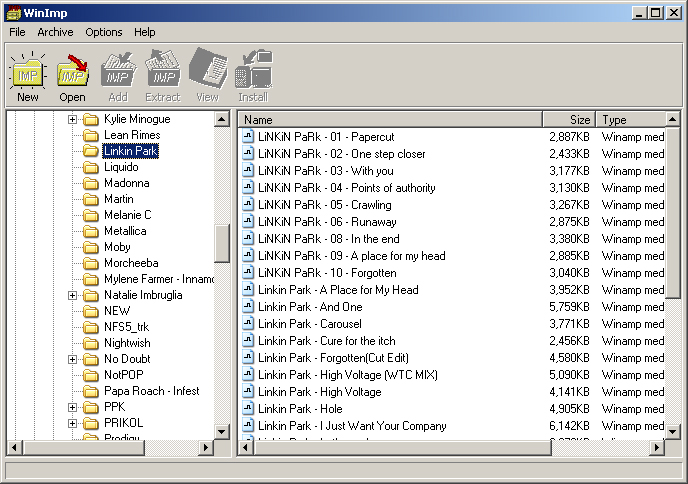Viewport: 688px width, 484px height.
Task: Click the New archive toolbar icon
Action: pos(28,76)
